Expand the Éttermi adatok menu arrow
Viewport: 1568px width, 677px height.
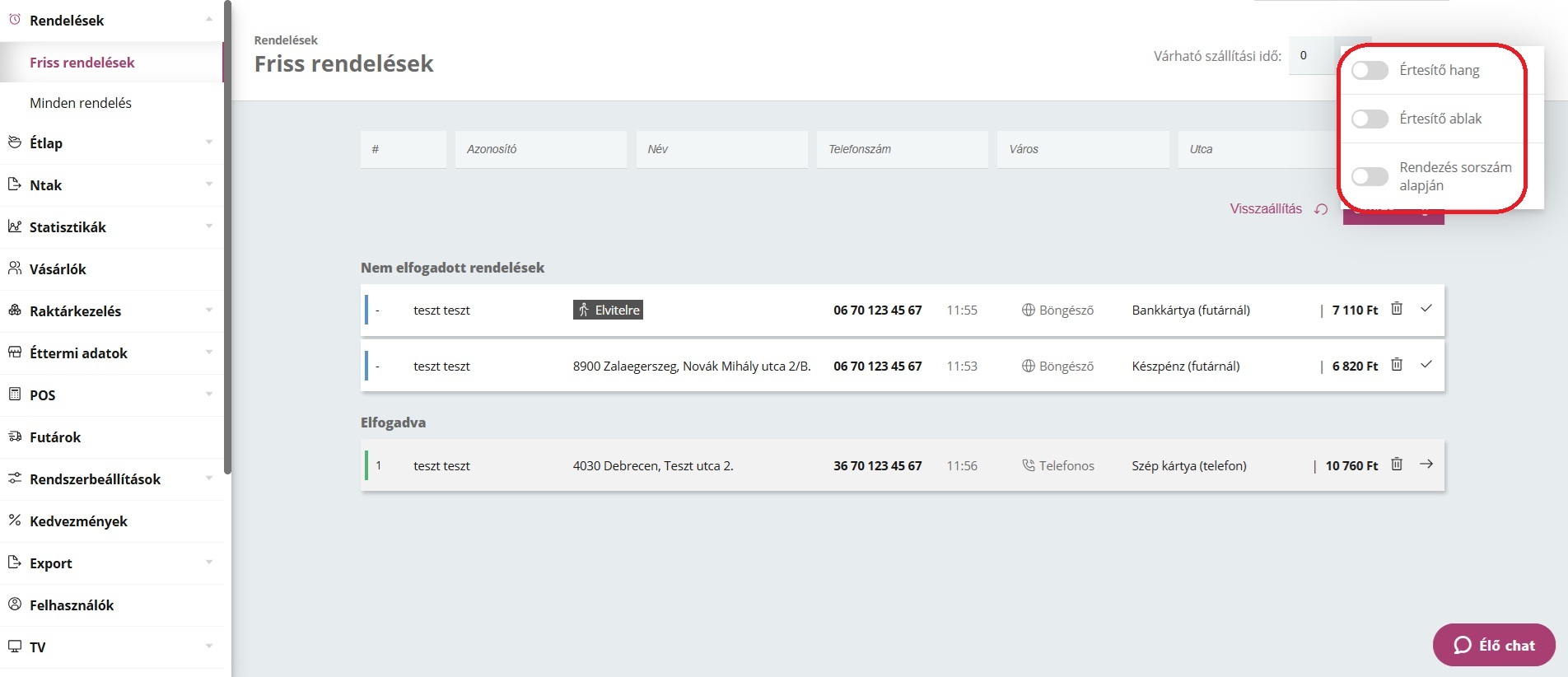pyautogui.click(x=209, y=352)
